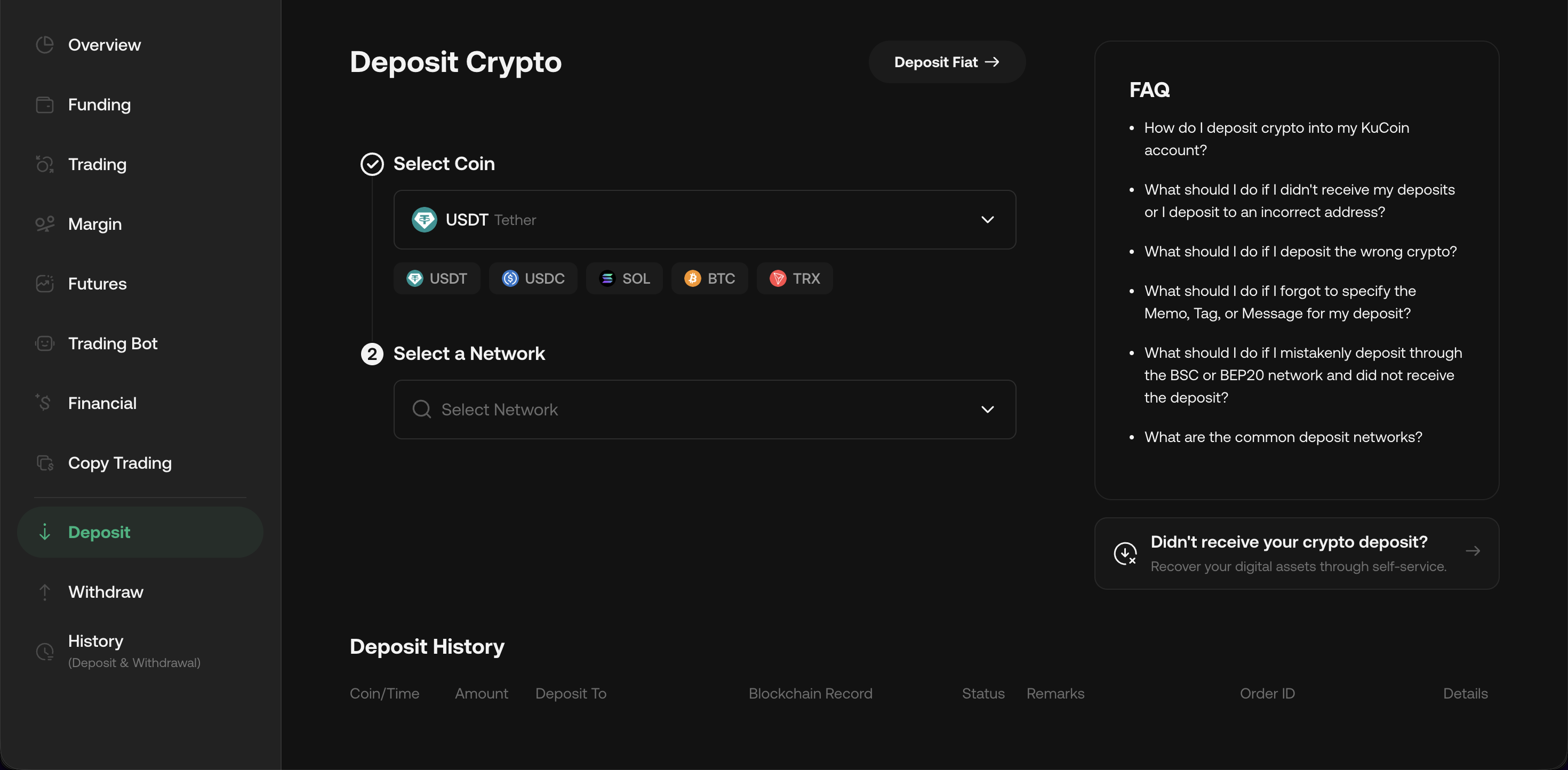This screenshot has height=770, width=1568.
Task: Click the History clock icon
Action: [x=44, y=652]
